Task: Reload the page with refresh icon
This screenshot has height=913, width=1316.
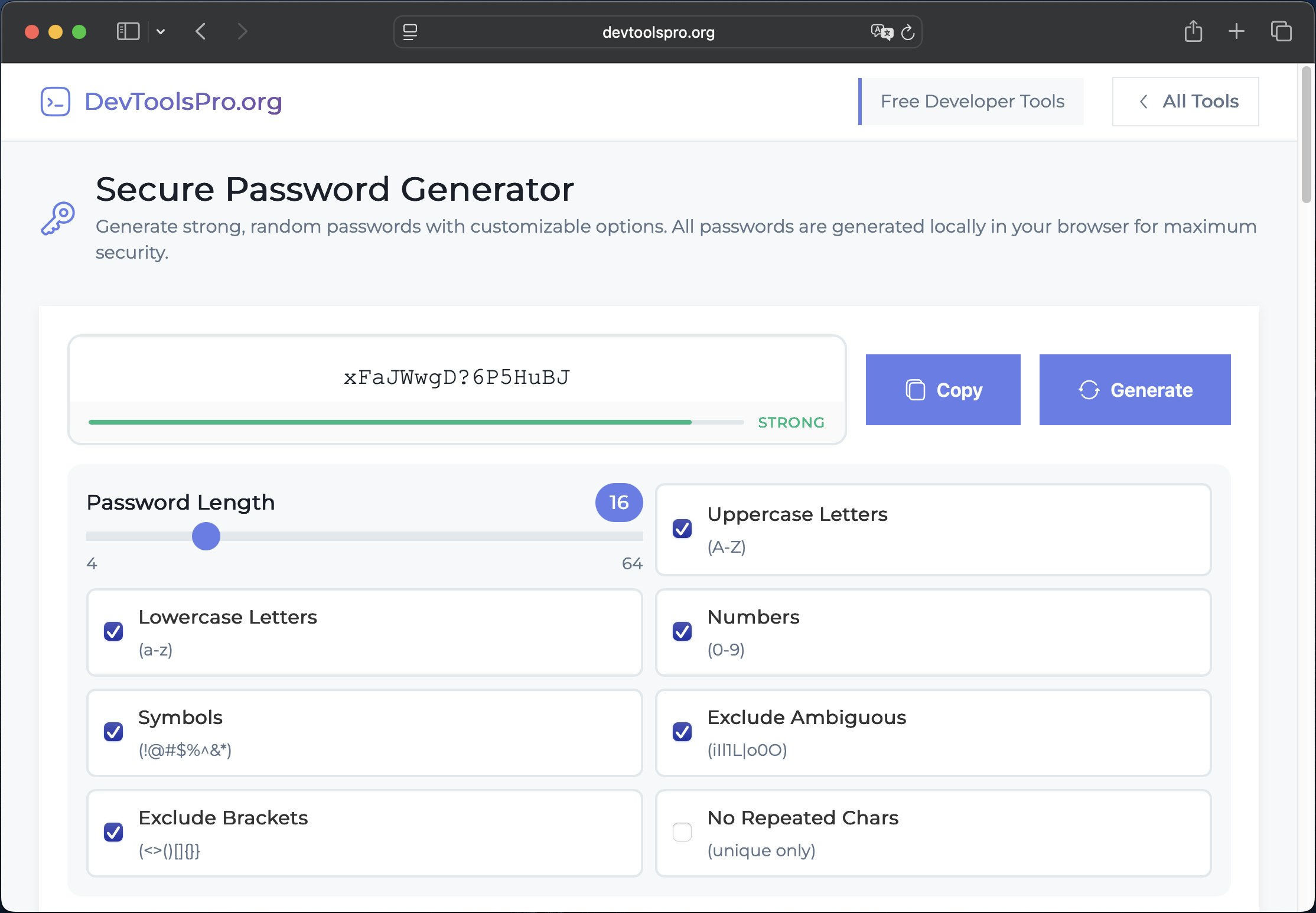Action: (x=908, y=32)
